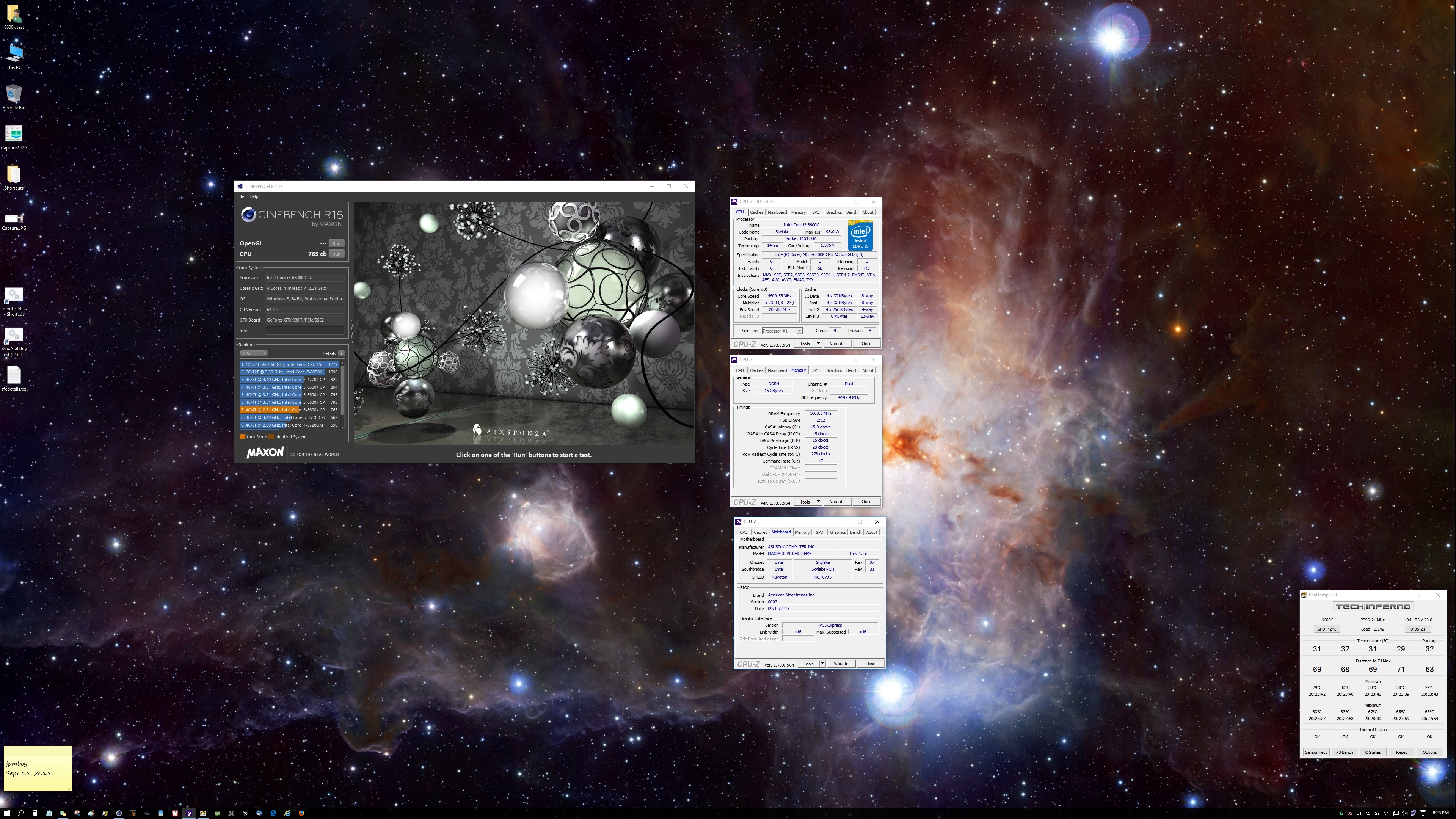Launch Internet Explorer from taskbar
Viewport: 1456px width, 819px height.
click(x=287, y=813)
